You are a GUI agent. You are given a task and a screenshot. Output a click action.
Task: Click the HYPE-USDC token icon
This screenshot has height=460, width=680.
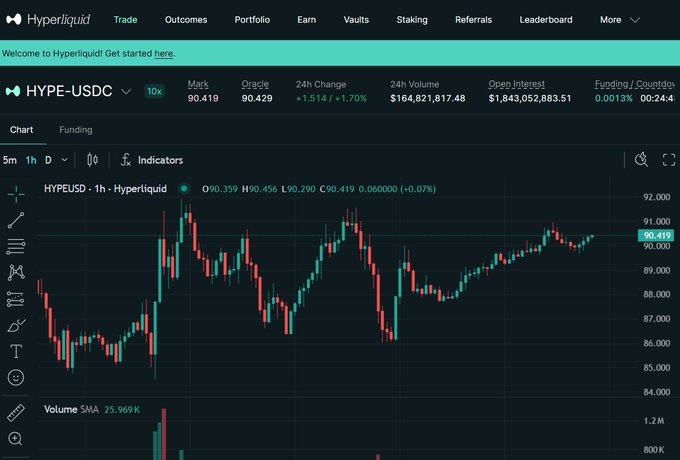[x=13, y=91]
